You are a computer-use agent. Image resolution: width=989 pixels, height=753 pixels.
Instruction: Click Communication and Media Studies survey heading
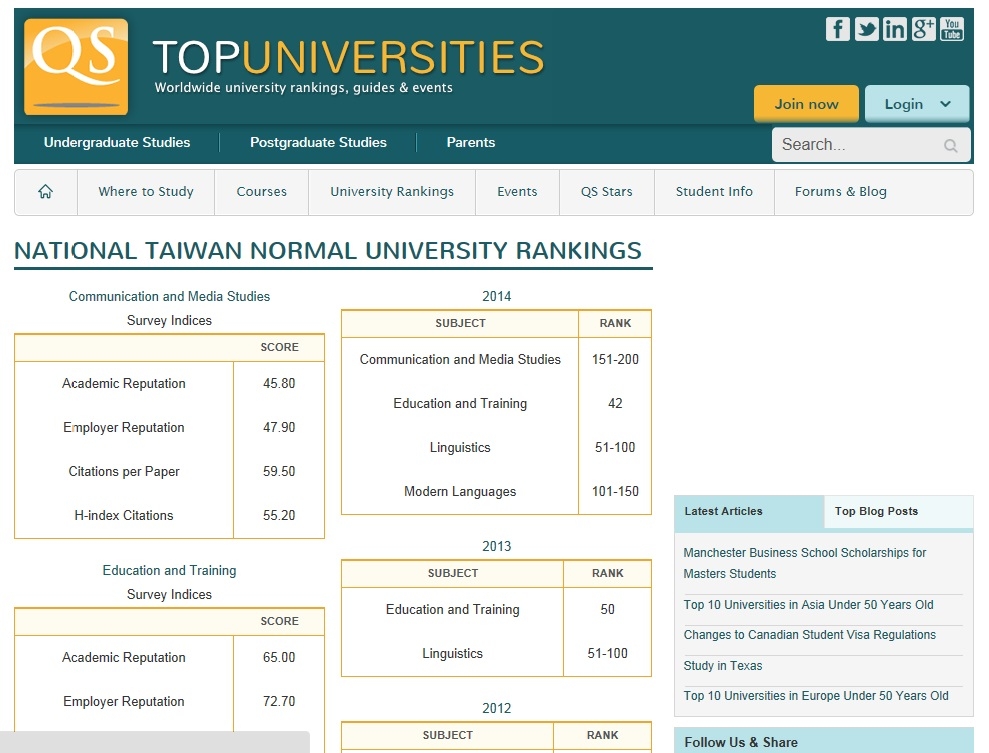[x=169, y=296]
